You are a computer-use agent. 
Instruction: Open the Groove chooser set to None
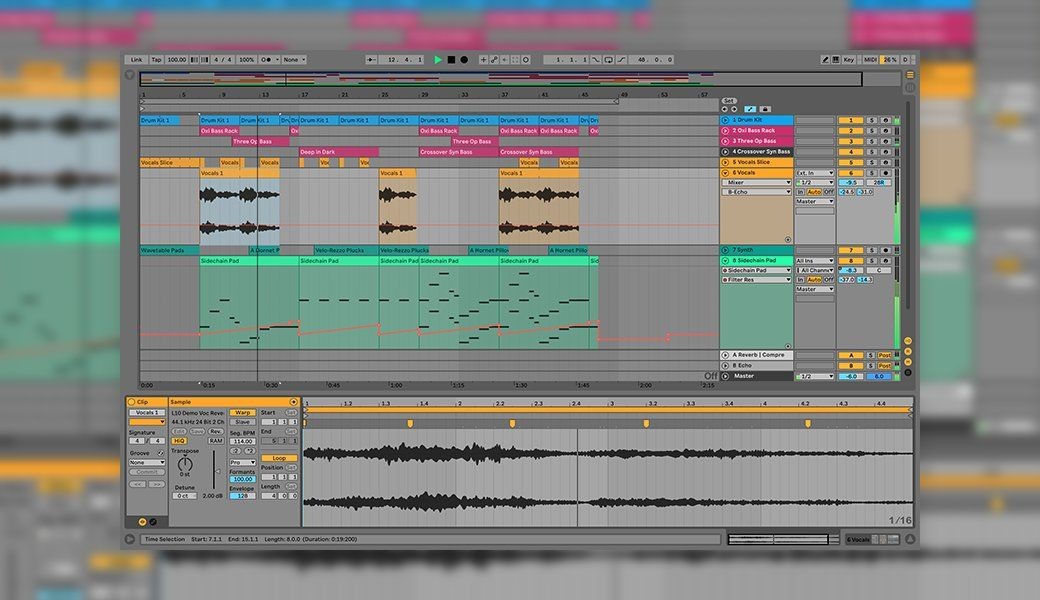pyautogui.click(x=146, y=463)
